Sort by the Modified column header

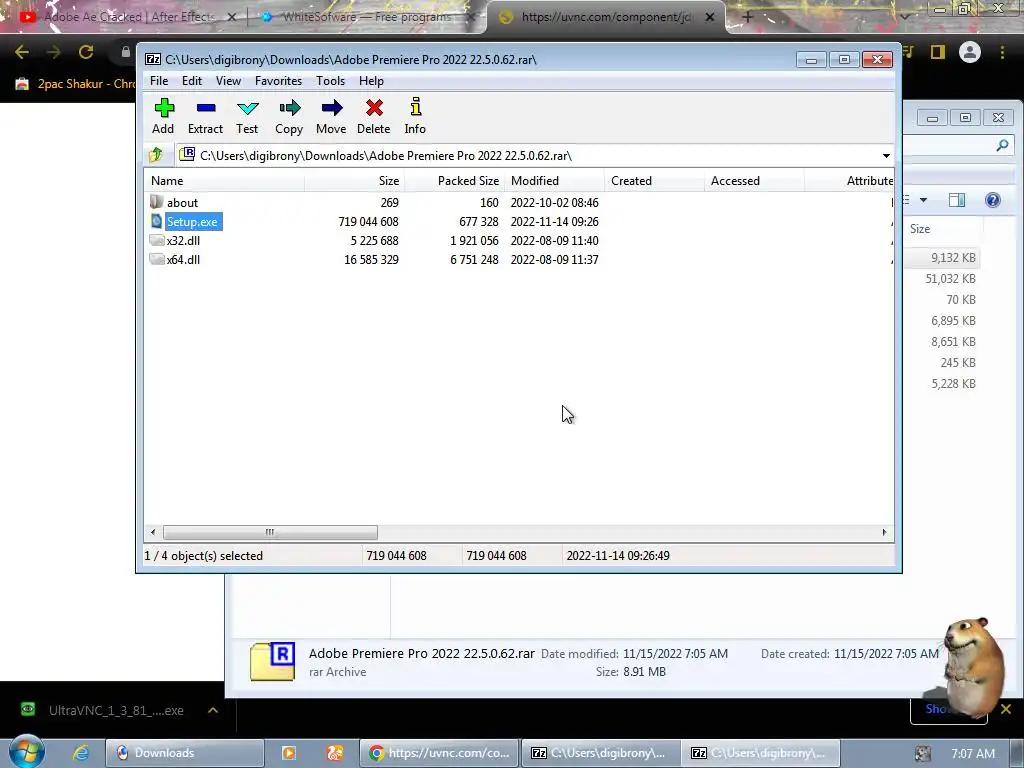point(554,181)
